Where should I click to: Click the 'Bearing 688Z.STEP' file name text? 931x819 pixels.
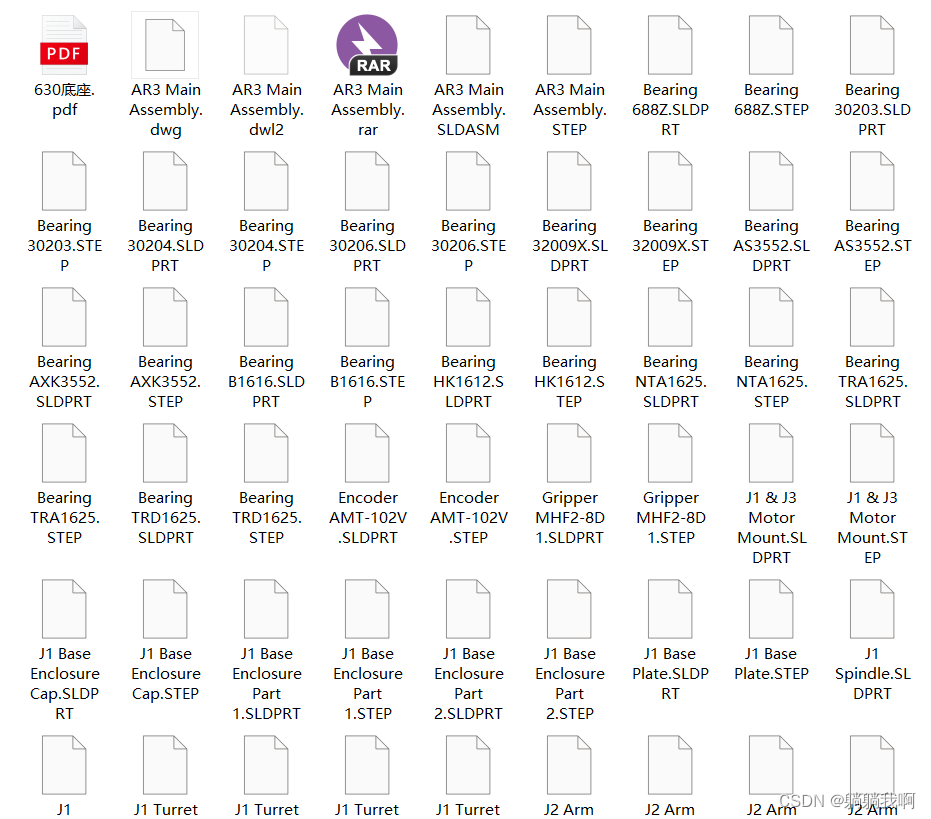point(771,100)
